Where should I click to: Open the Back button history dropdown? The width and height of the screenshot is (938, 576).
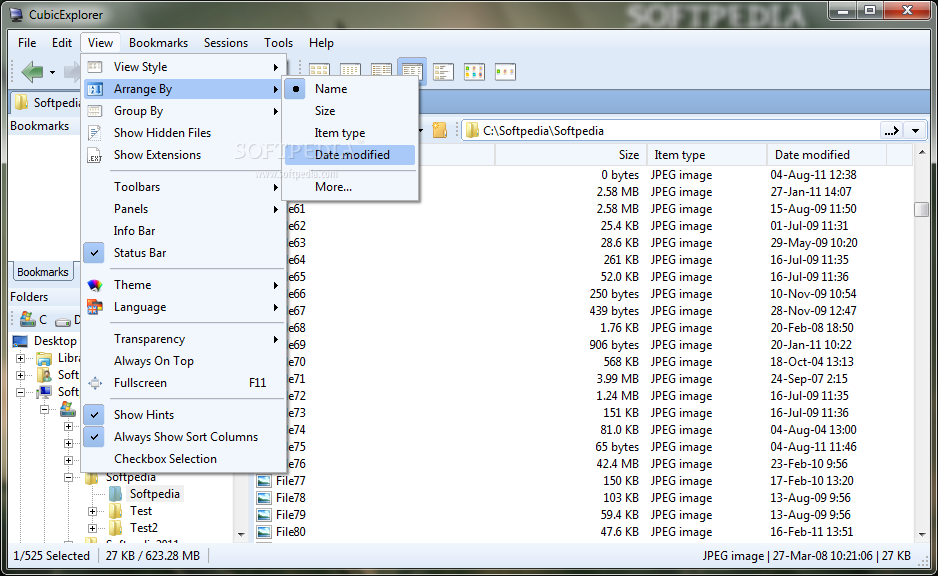pos(53,72)
